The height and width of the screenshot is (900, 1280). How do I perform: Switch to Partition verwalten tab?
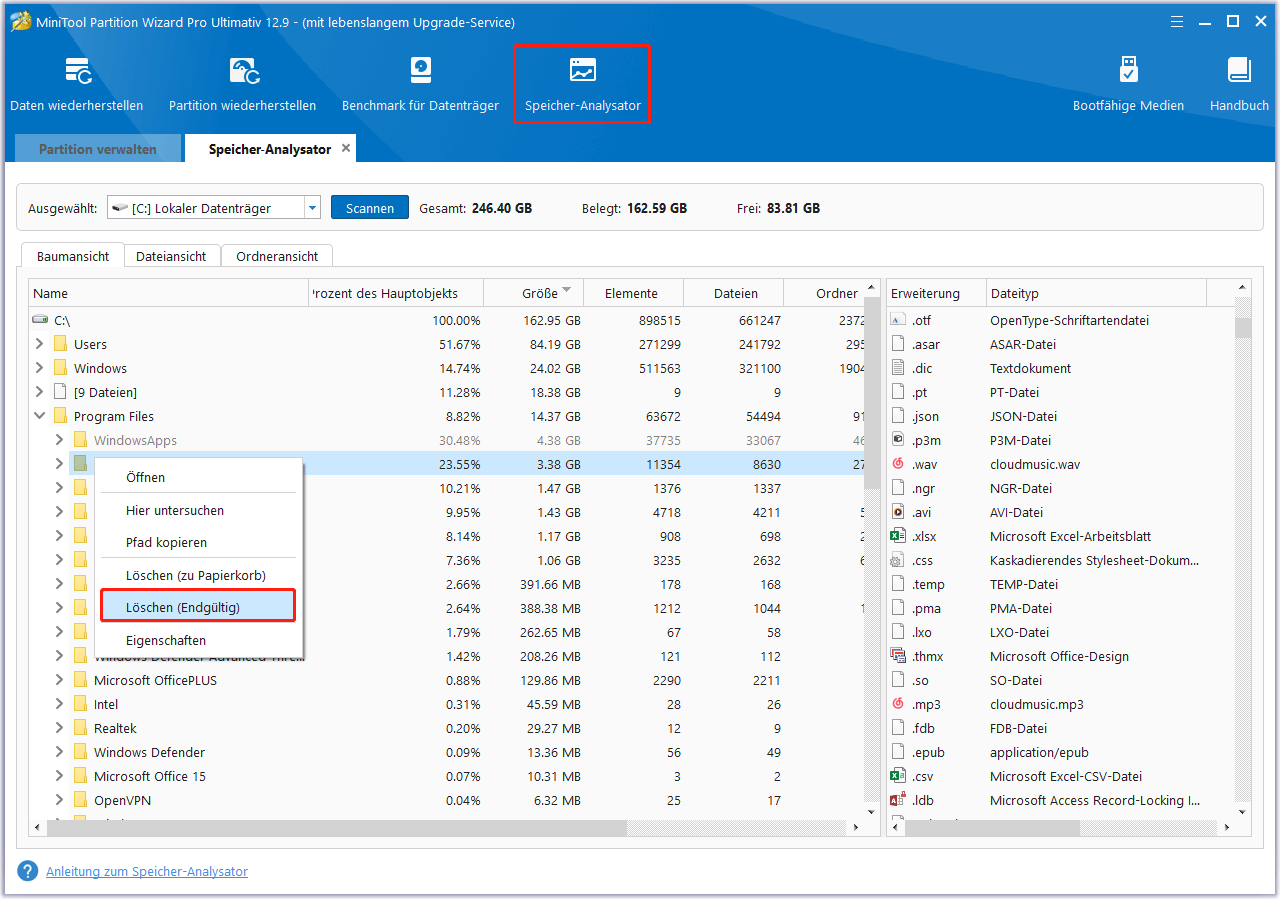point(98,149)
